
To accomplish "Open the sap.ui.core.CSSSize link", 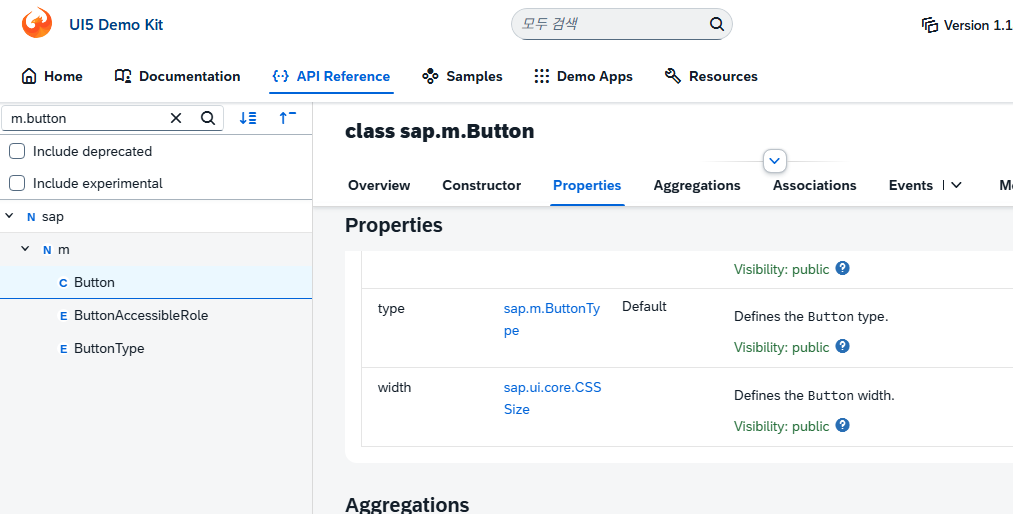I will [552, 398].
